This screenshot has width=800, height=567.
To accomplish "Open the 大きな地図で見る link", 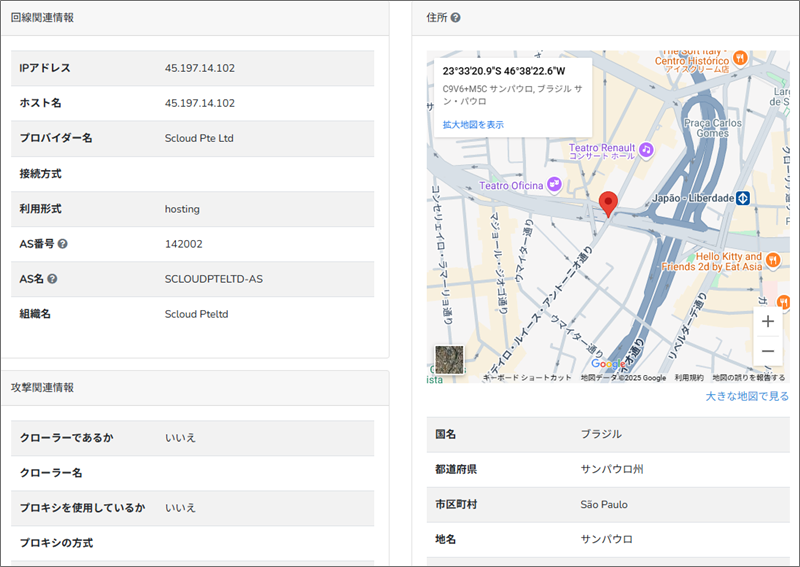I will point(747,396).
